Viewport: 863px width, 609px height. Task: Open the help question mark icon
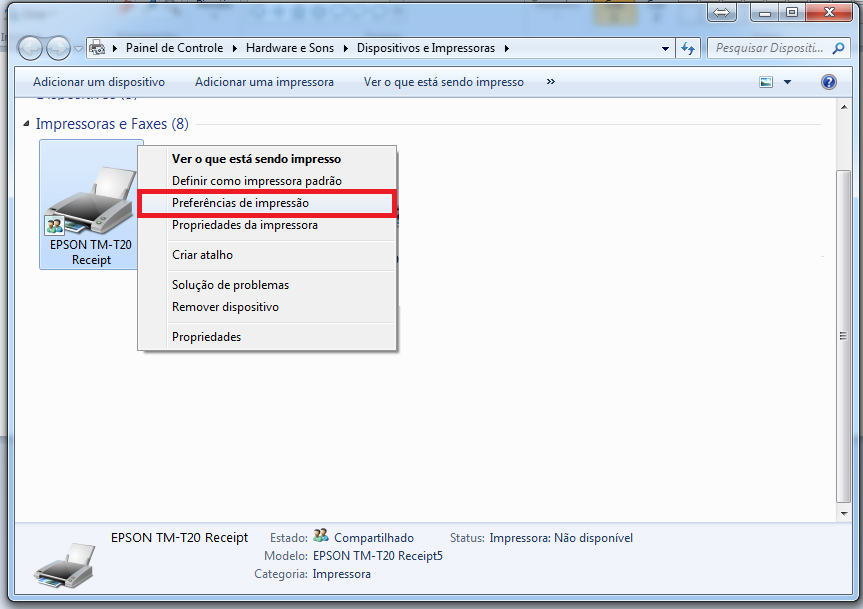point(828,82)
